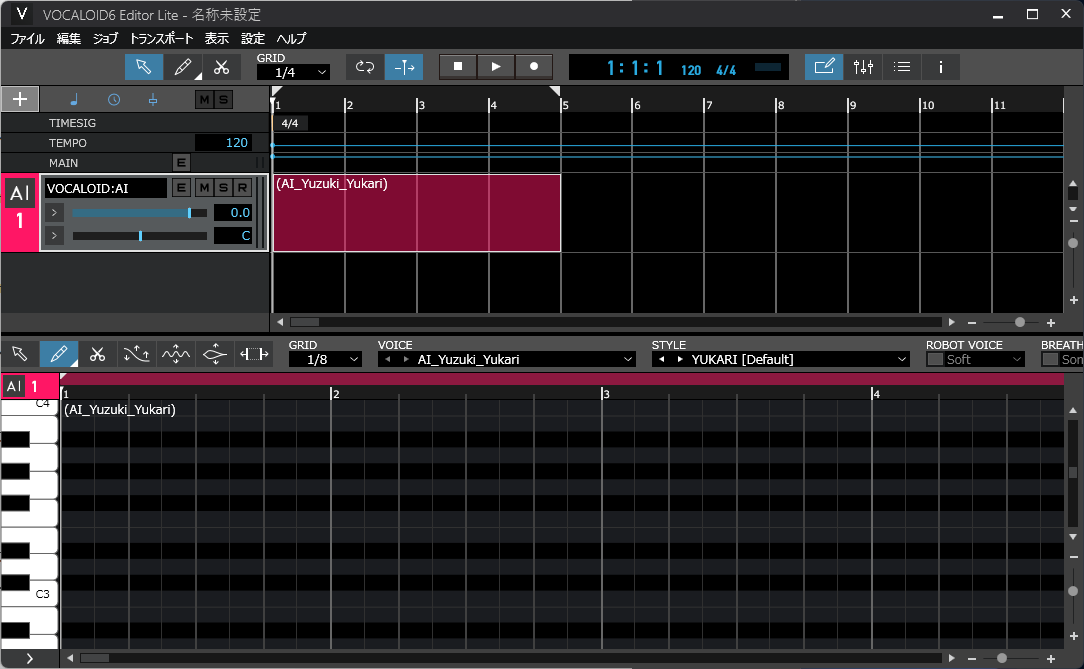
Task: Start playback with Play button
Action: tap(496, 66)
